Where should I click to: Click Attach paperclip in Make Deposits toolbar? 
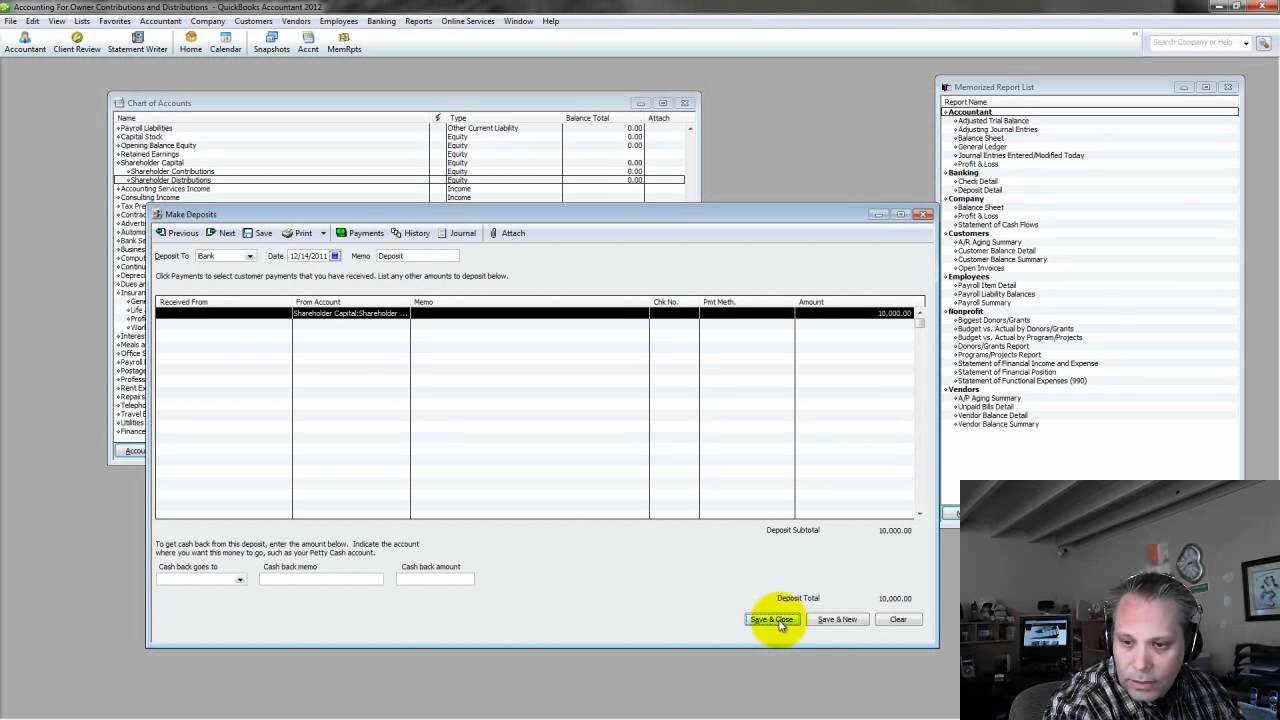[507, 233]
